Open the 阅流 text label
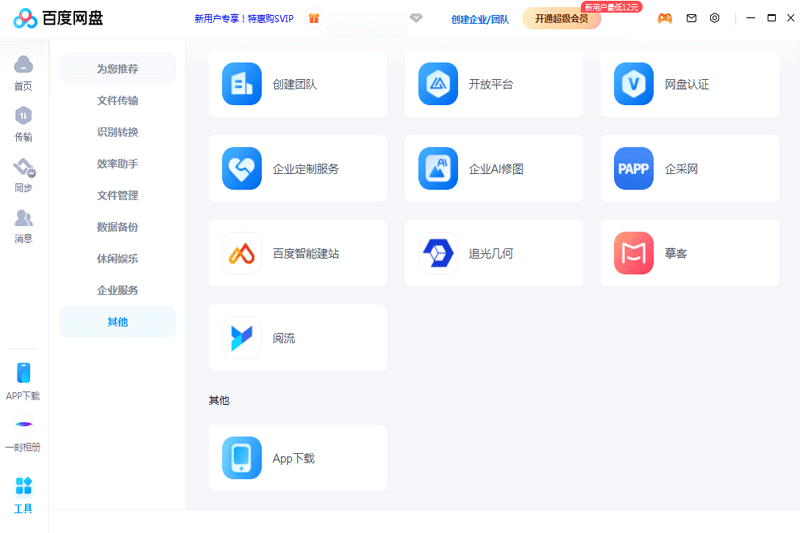Image resolution: width=800 pixels, height=533 pixels. coord(284,338)
